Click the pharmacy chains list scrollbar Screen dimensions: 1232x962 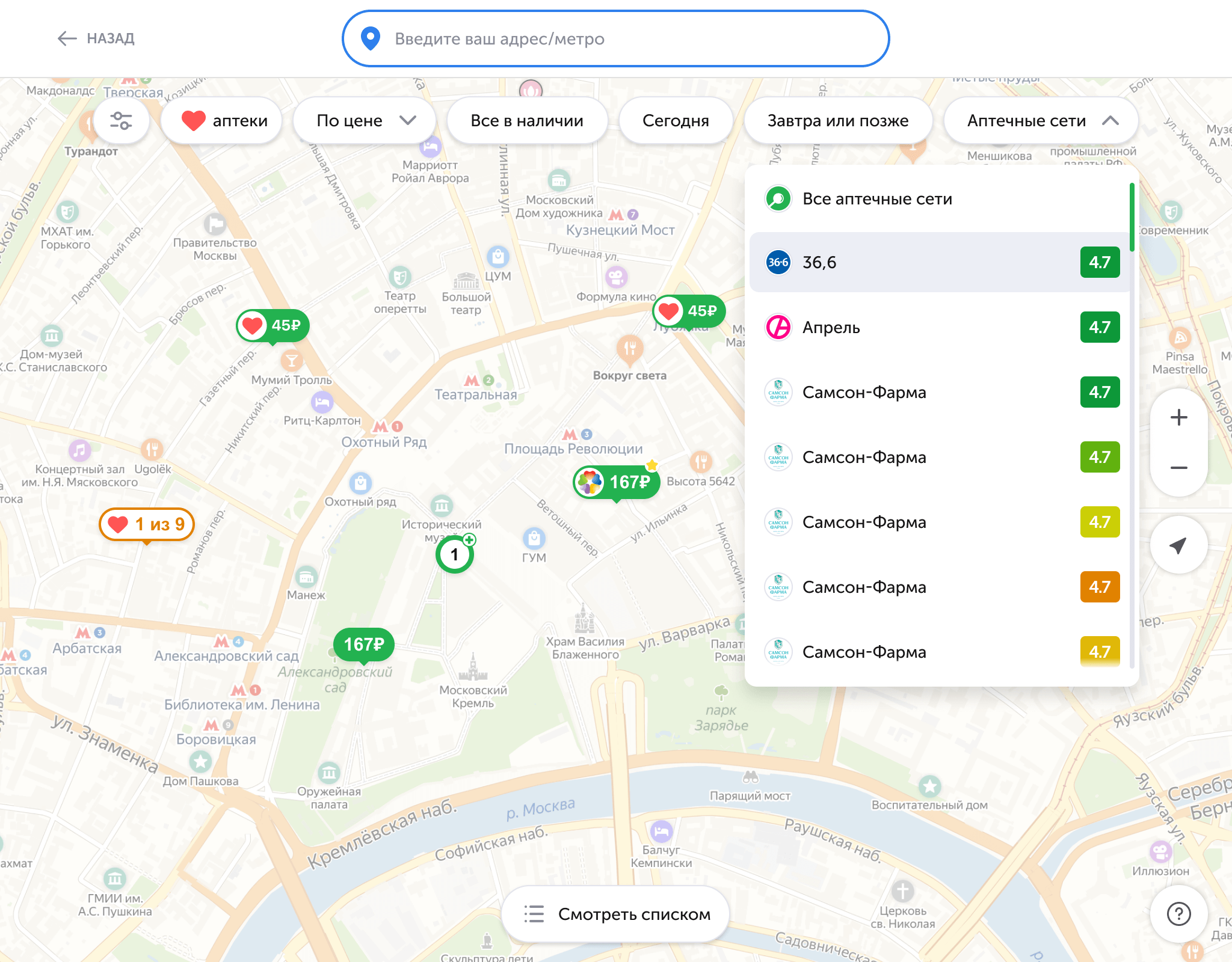click(x=1132, y=218)
